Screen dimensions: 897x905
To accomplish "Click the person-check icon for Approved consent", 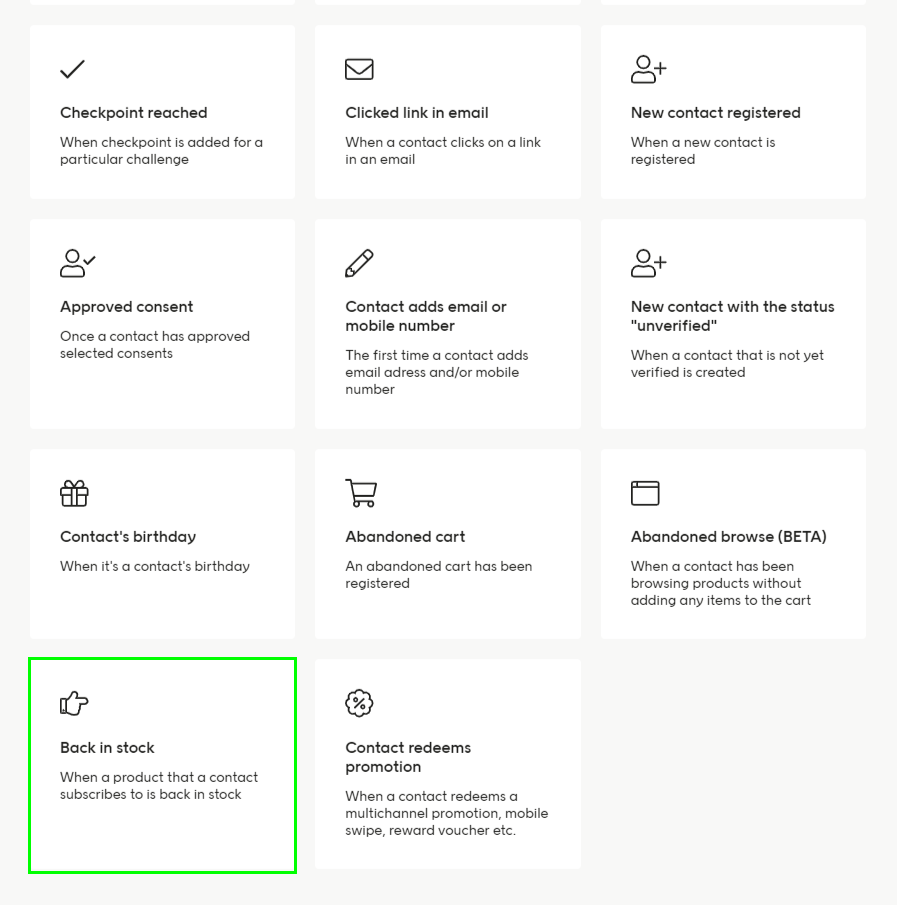I will pos(77,263).
